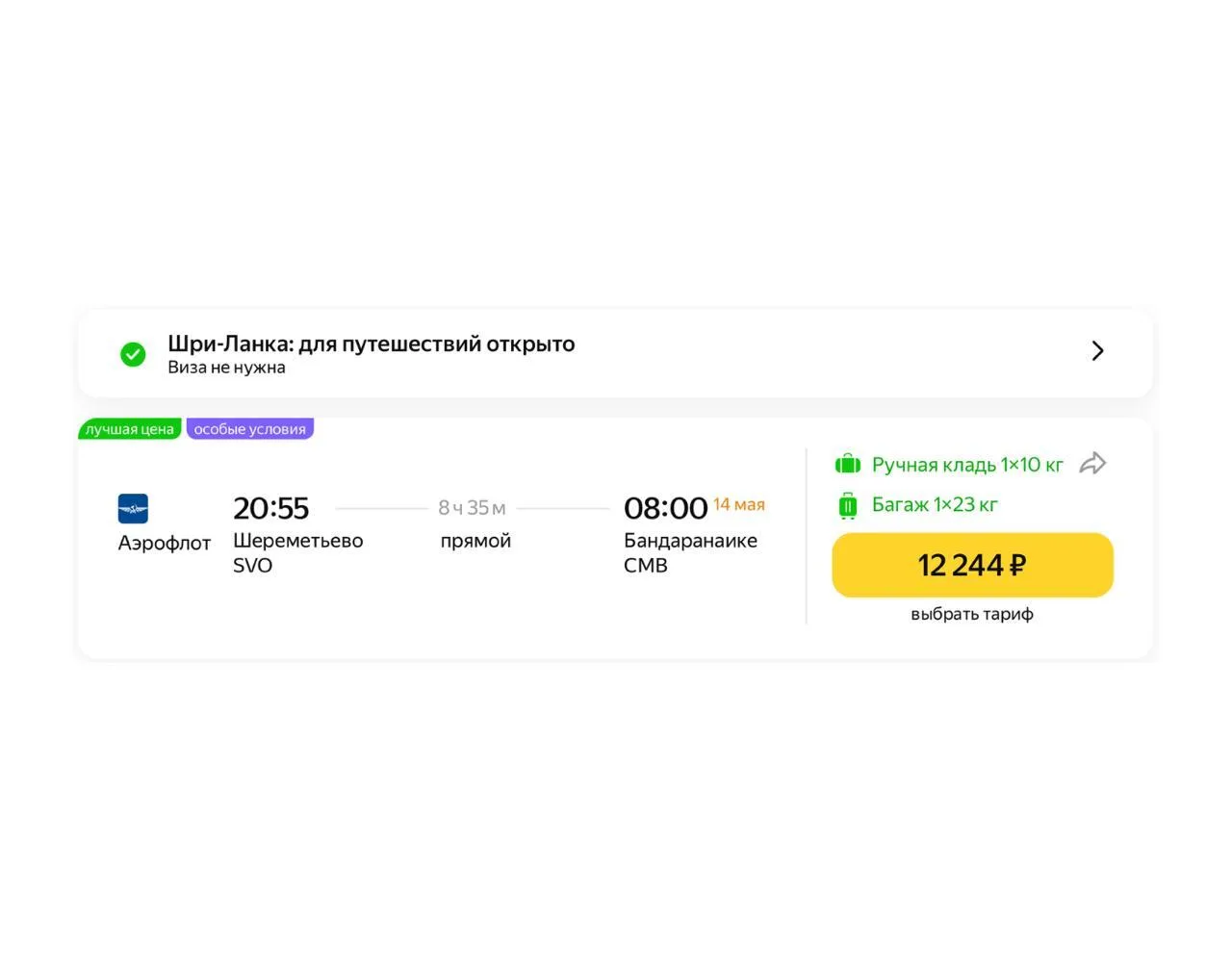Click the 'Виза не нужна' text

[226, 368]
